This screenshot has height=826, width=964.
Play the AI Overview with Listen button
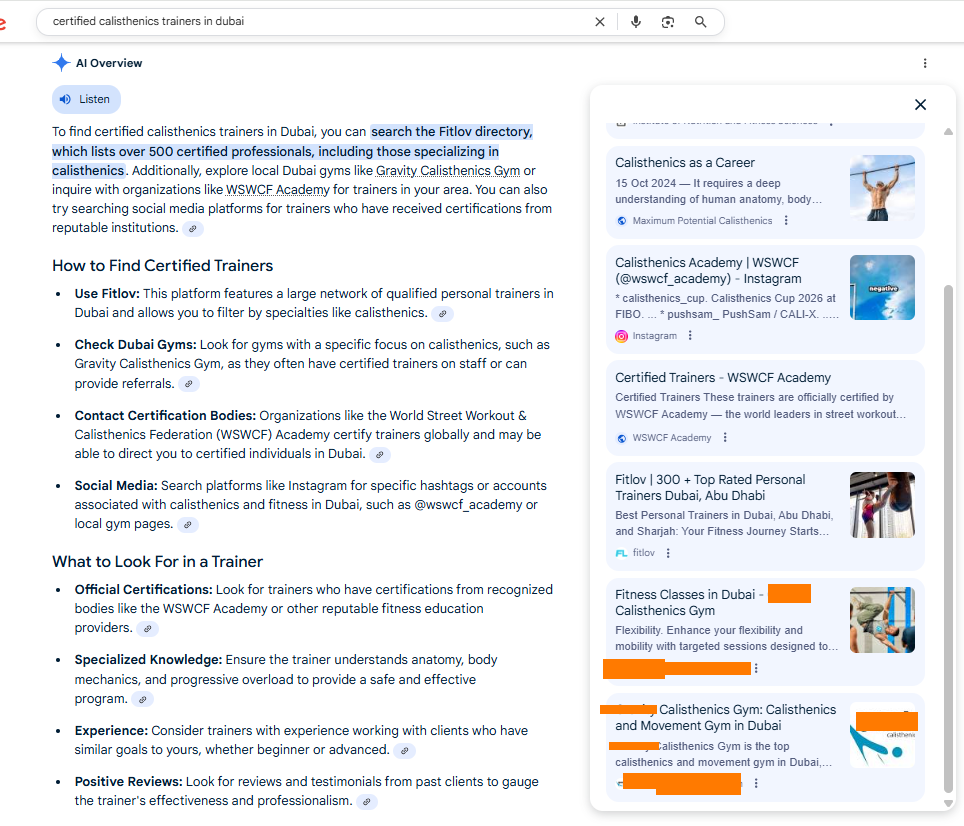(86, 99)
